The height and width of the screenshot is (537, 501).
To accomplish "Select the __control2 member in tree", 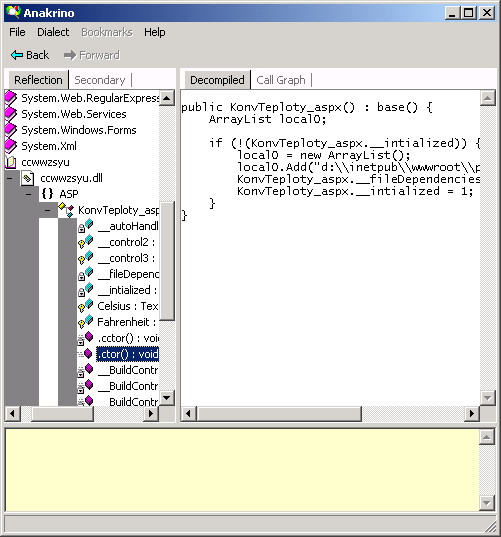I will pos(126,242).
